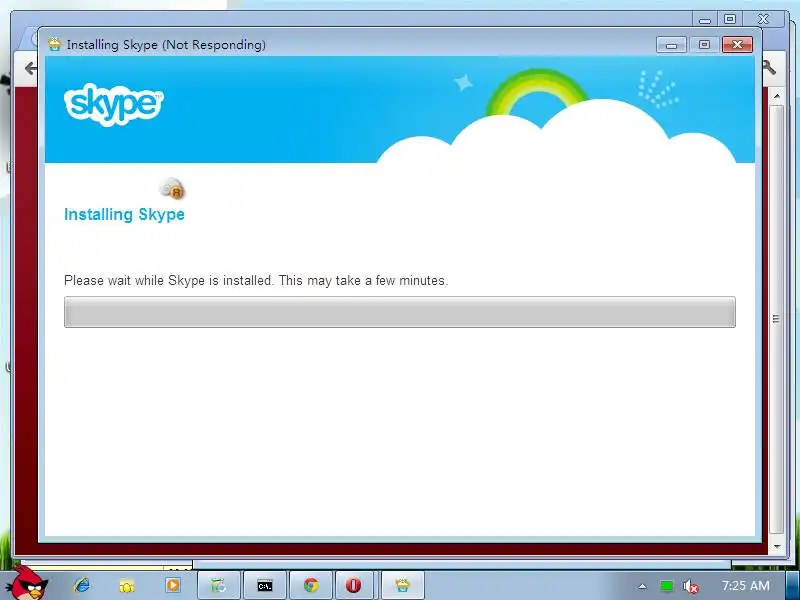Click the browser scrollbar down arrow
Image resolution: width=800 pixels, height=600 pixels.
777,546
